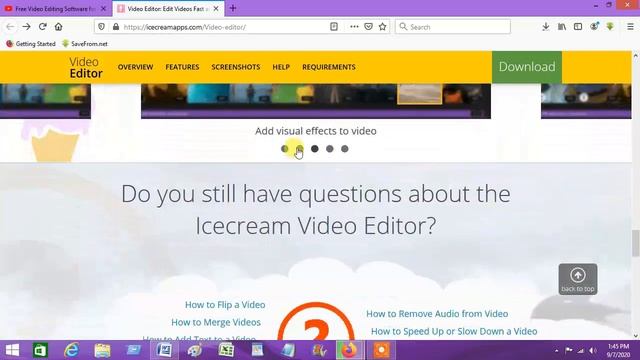
Task: Show next screenshot on right
Action: 586,101
